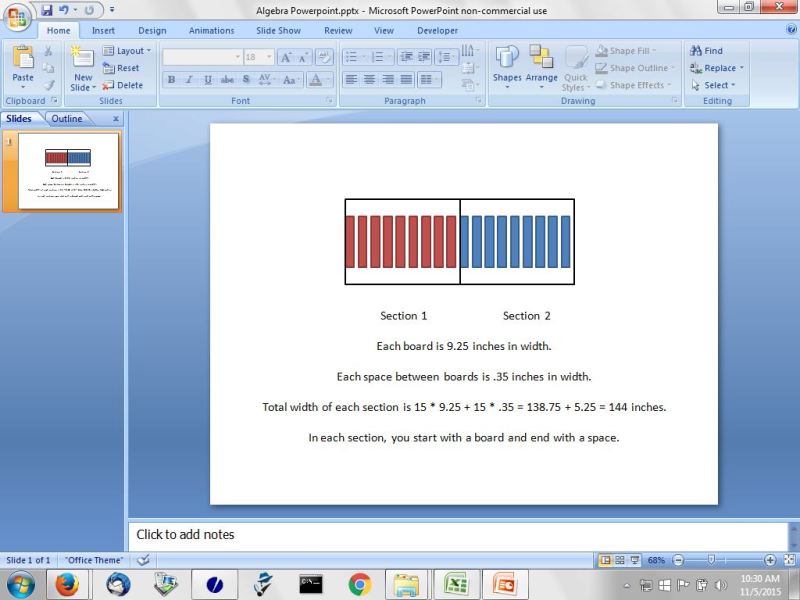
Task: Switch to Slide Sorter view
Action: pos(620,560)
